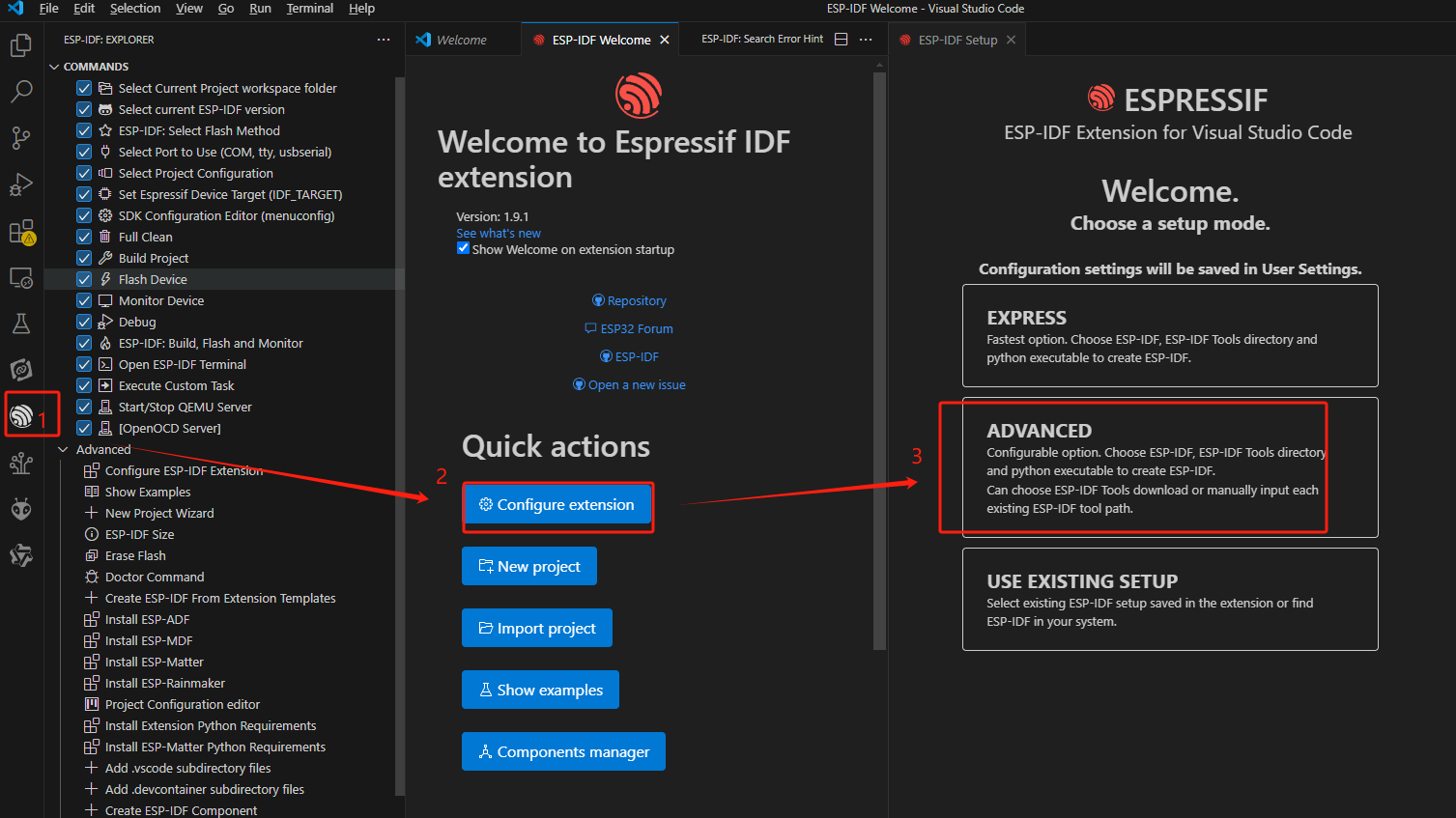This screenshot has width=1456, height=818.
Task: Click the Import project button
Action: (537, 628)
